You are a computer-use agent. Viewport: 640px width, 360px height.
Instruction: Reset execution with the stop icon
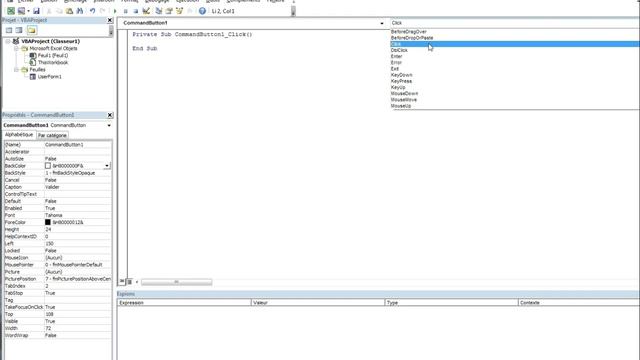136,11
